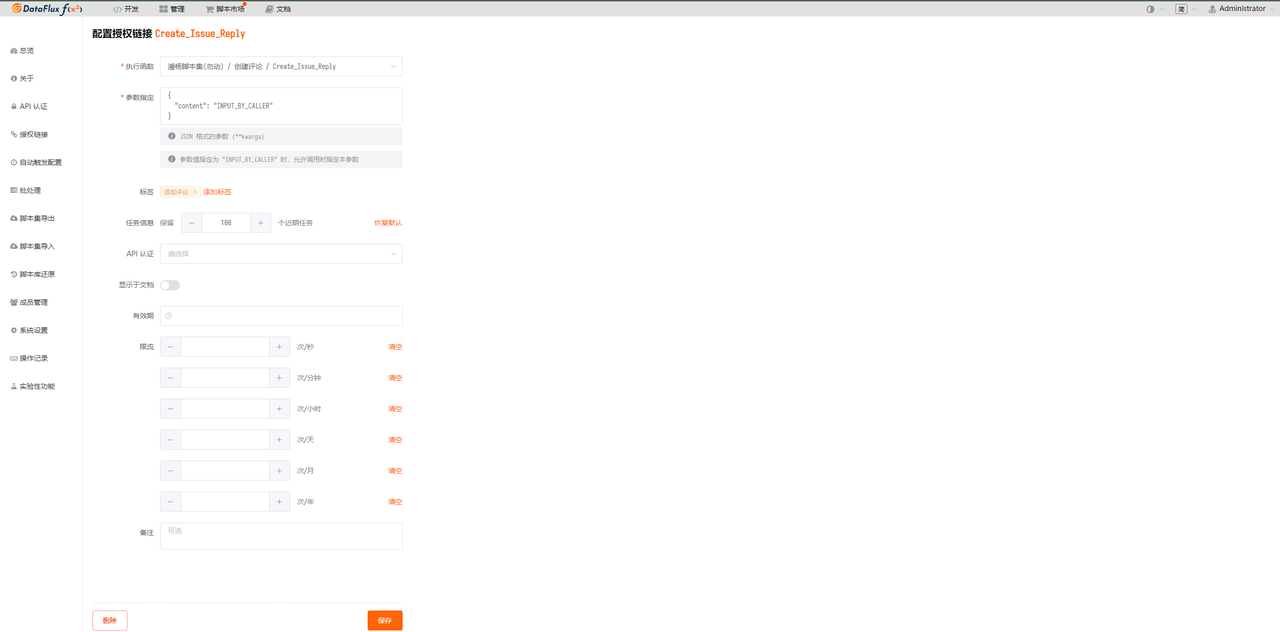Expand the Administrator user menu
Screen dimensions: 1280x632
point(1240,9)
